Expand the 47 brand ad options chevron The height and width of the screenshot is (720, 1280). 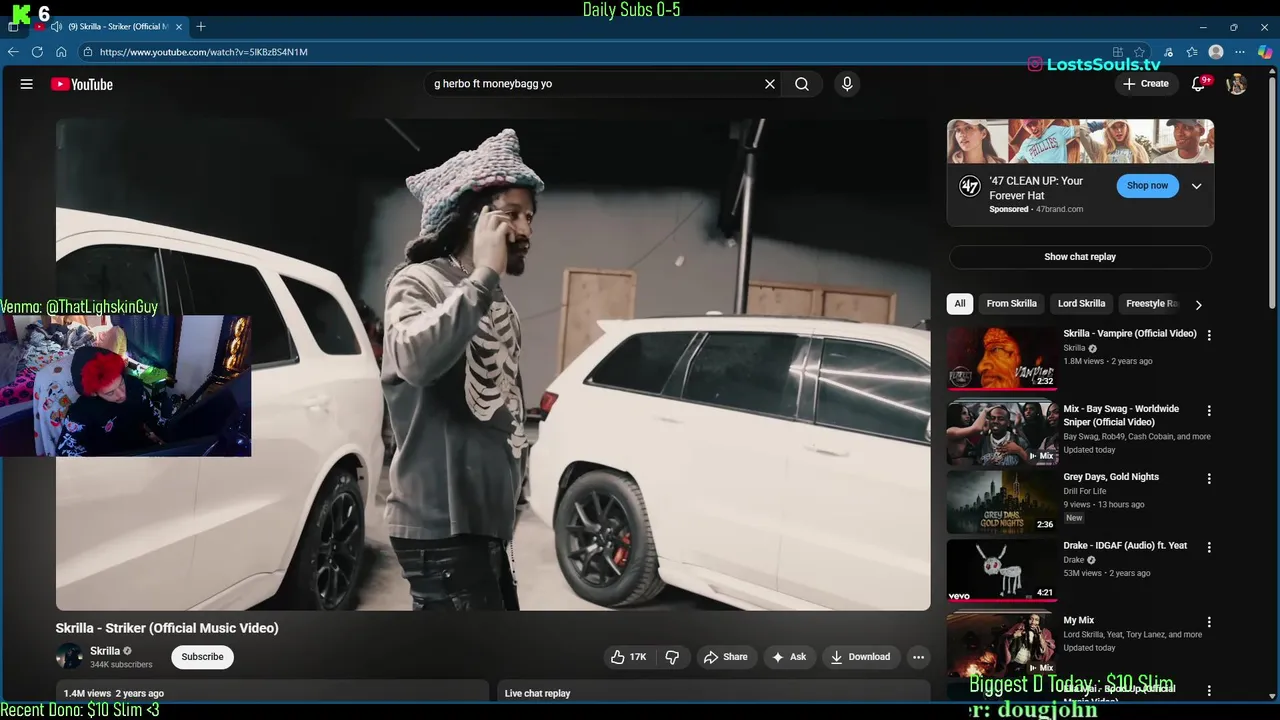tap(1196, 186)
